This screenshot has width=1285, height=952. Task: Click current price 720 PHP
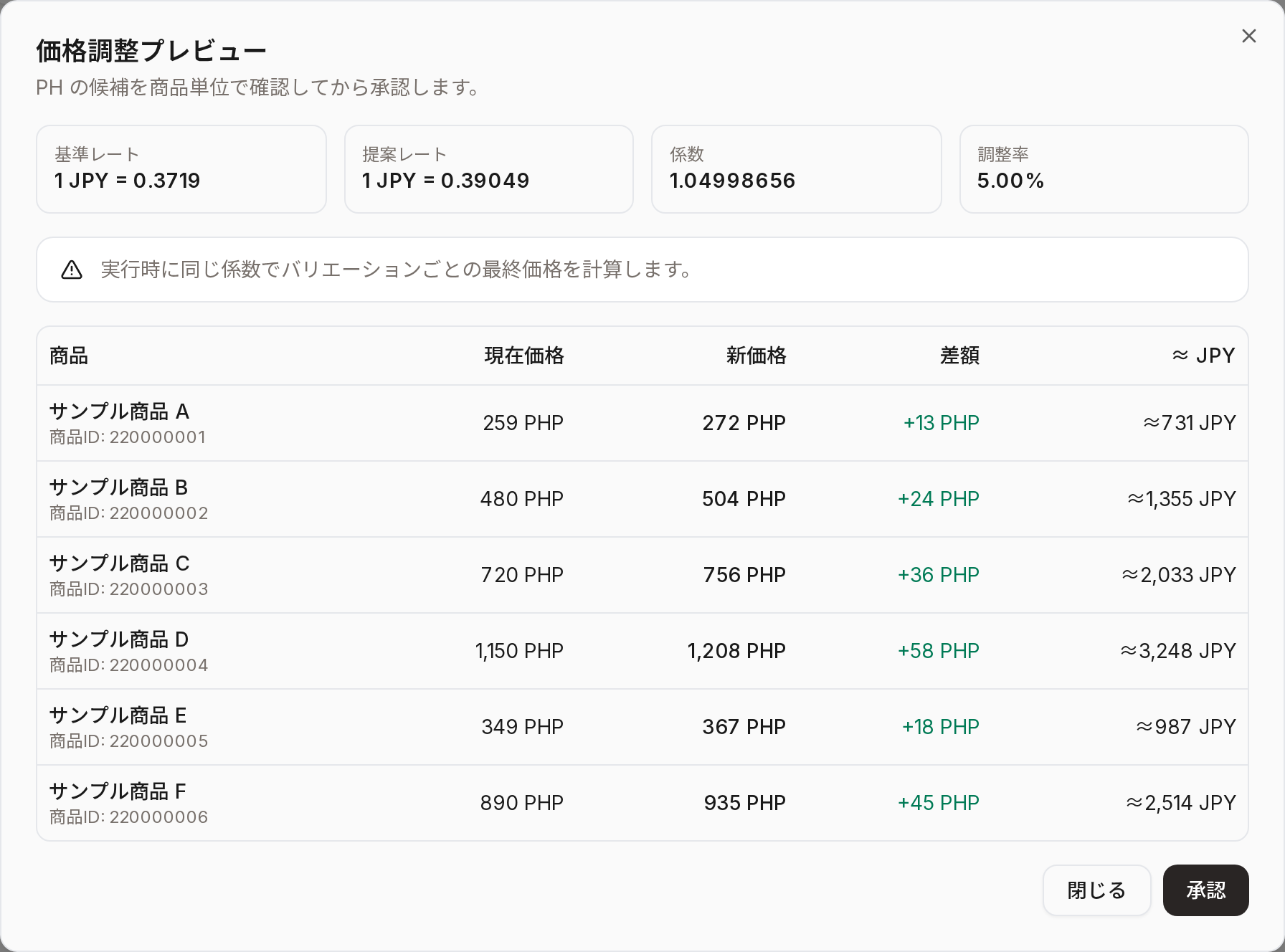[522, 575]
